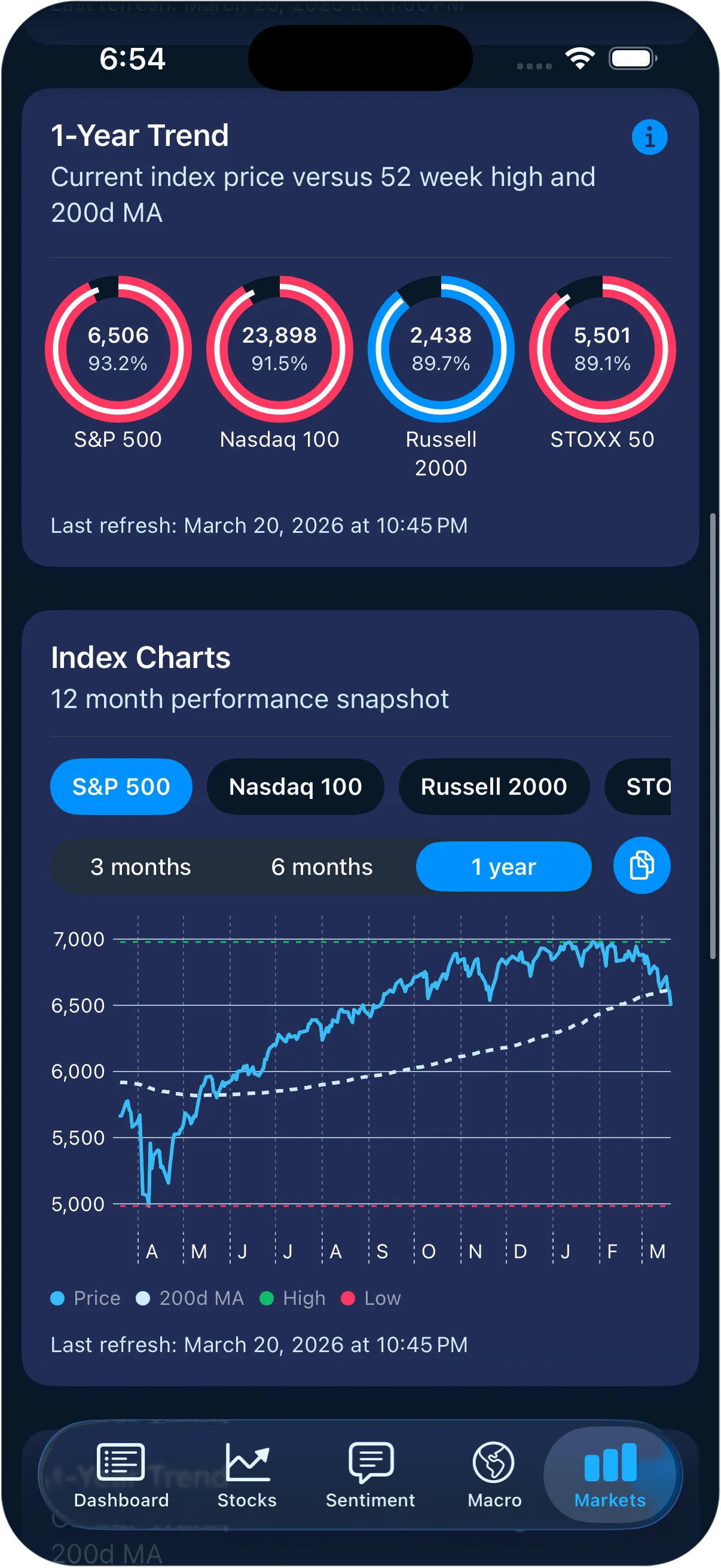Show the partially hidden STOXX chip

[644, 786]
